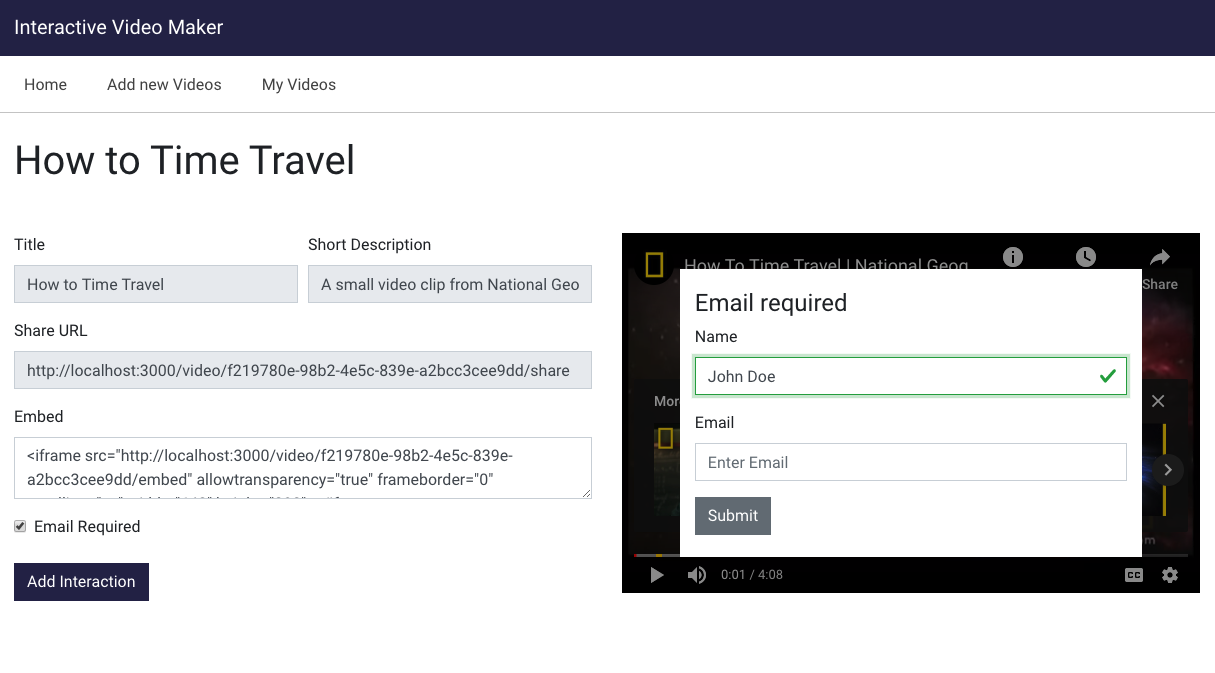
Task: Toggle closed captions CC icon
Action: click(x=1134, y=575)
